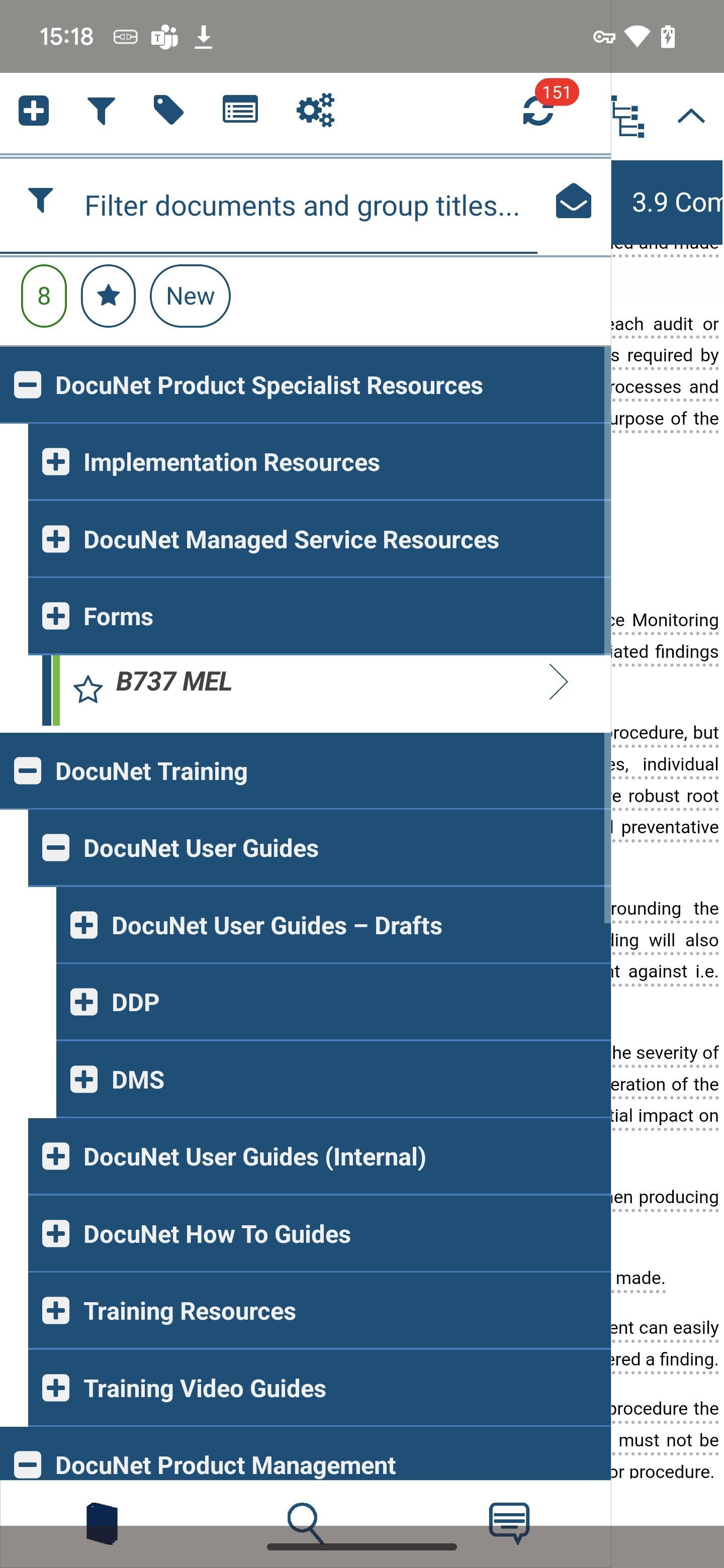Expand DocuNet Managed Service Resources group
The height and width of the screenshot is (1568, 724).
[55, 539]
